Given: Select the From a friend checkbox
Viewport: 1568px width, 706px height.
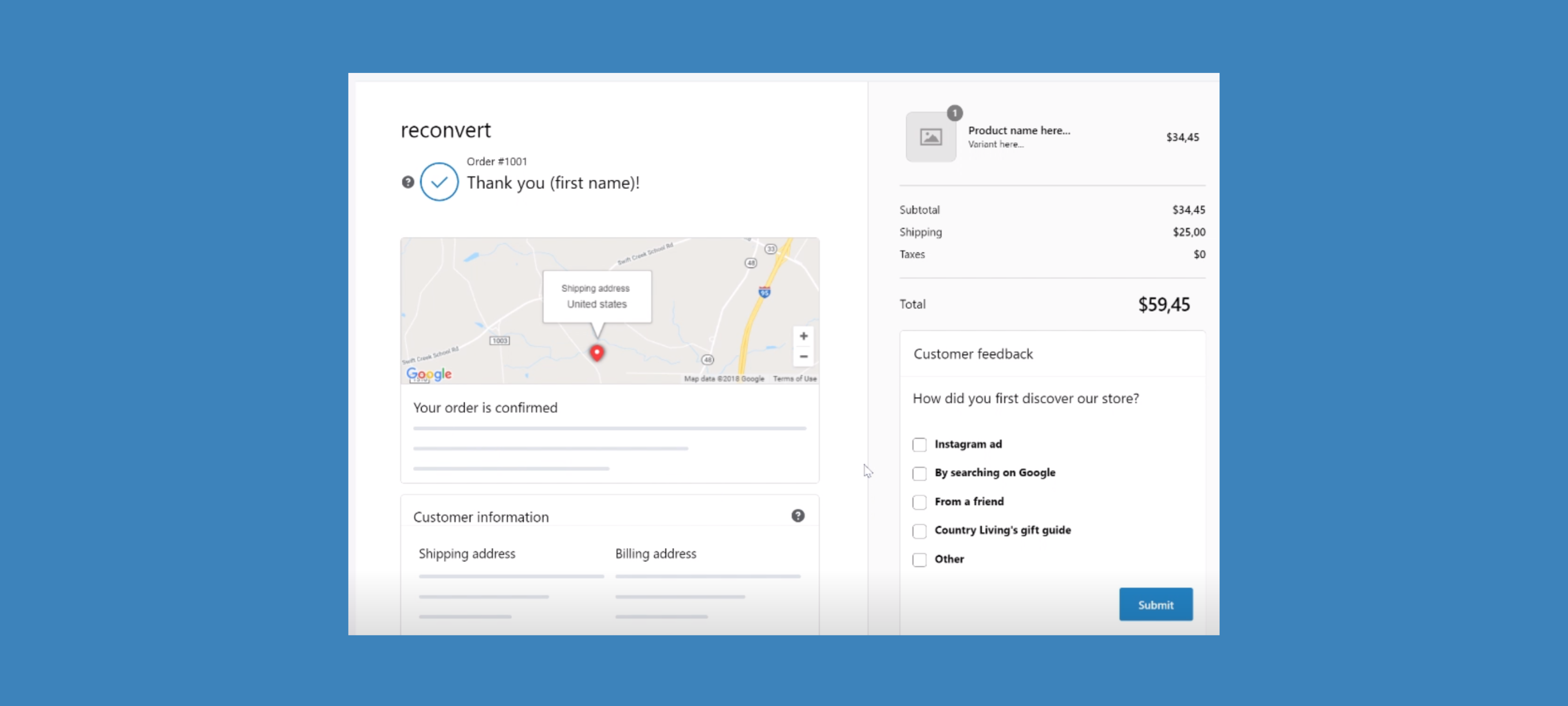Looking at the screenshot, I should (x=919, y=502).
